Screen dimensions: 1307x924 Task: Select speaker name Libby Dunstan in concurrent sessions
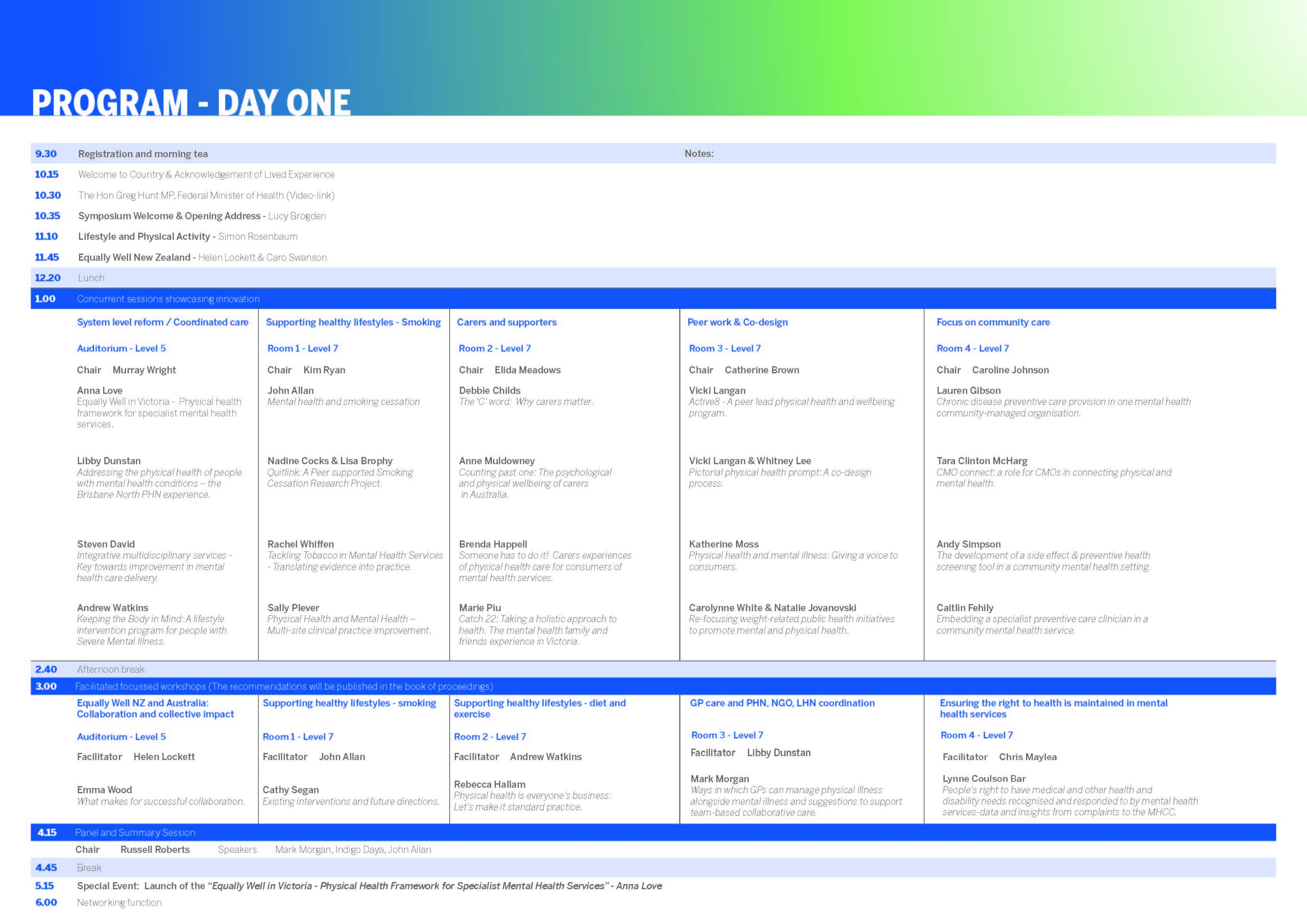(109, 460)
